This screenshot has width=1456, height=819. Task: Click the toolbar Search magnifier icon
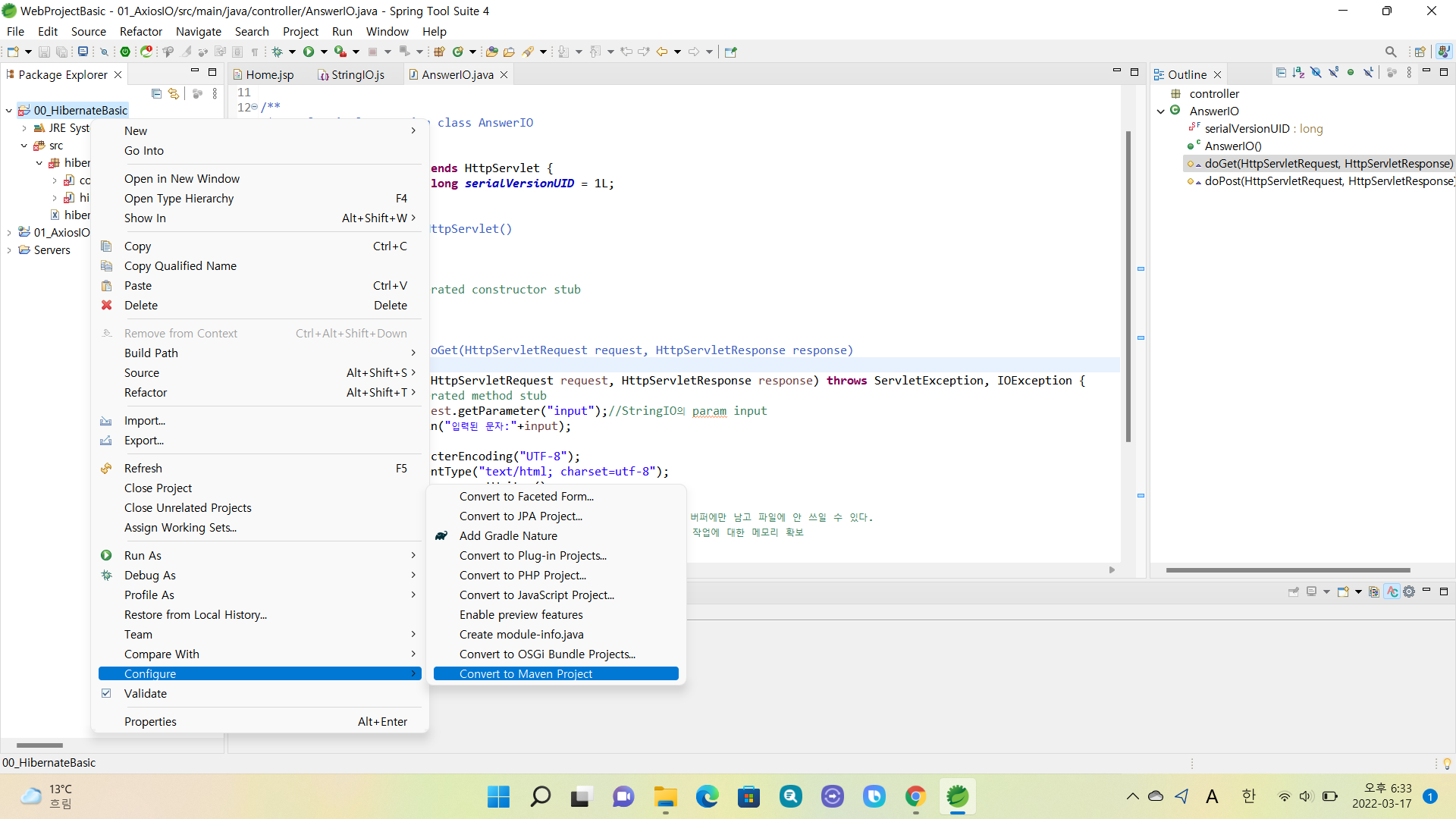point(1390,52)
